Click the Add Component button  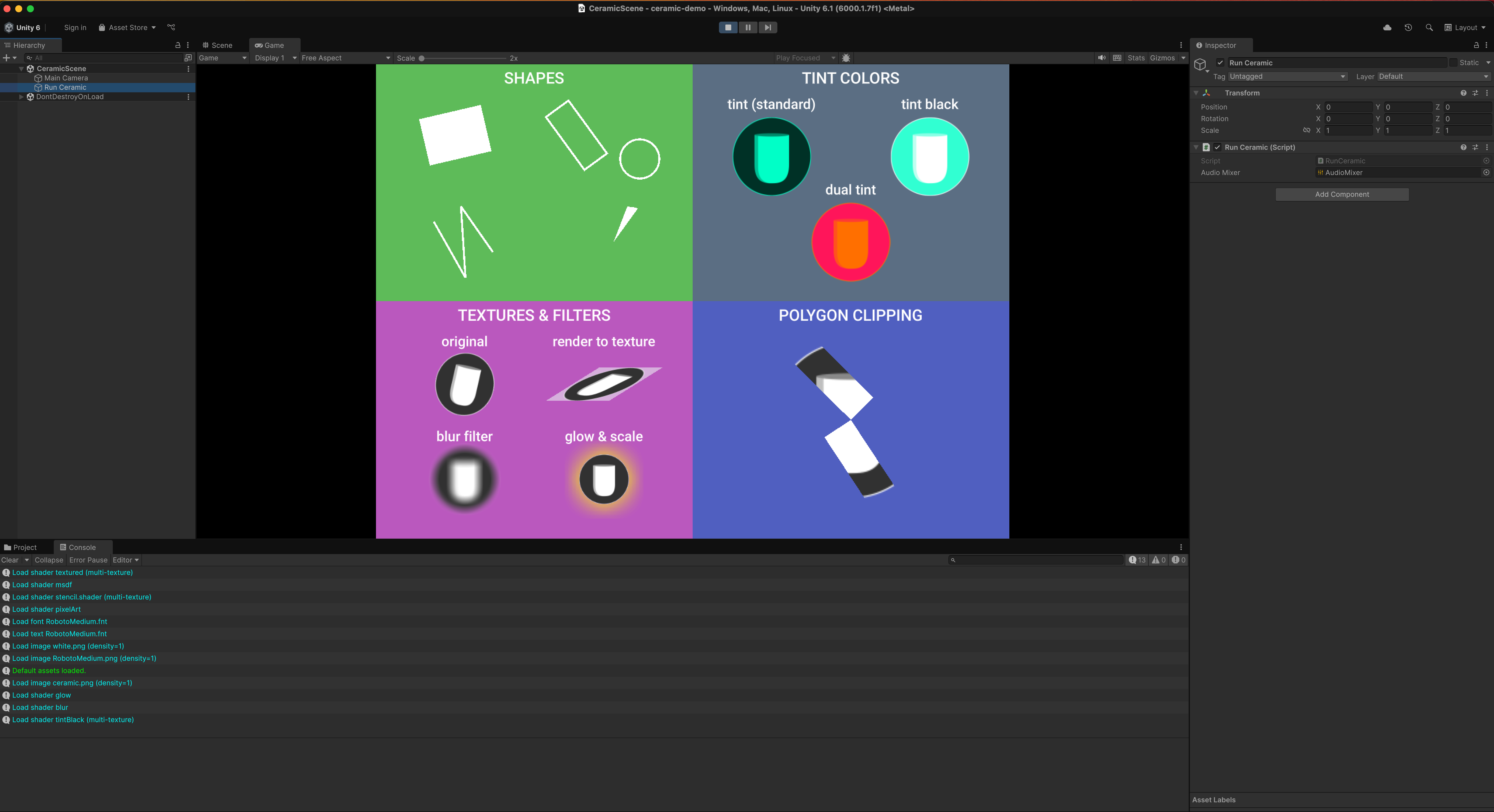click(1342, 194)
